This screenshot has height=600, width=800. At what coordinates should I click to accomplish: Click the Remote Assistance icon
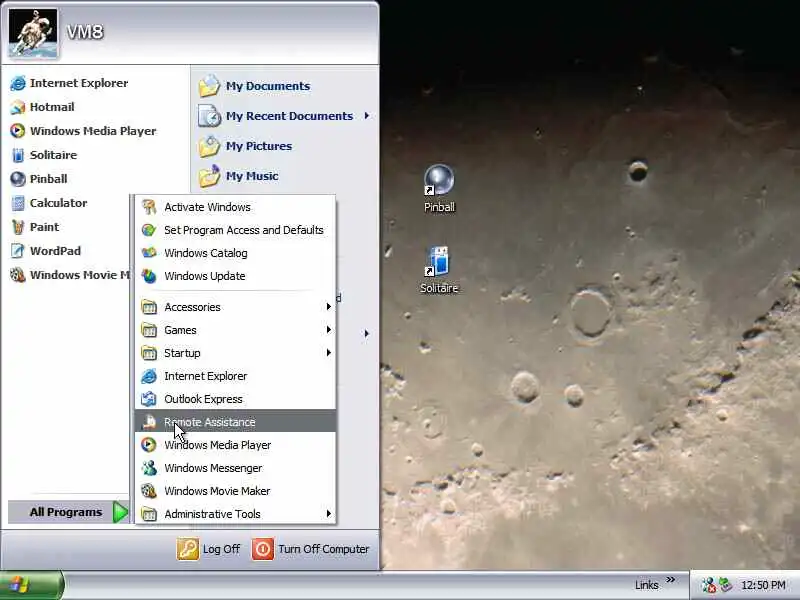click(x=149, y=422)
